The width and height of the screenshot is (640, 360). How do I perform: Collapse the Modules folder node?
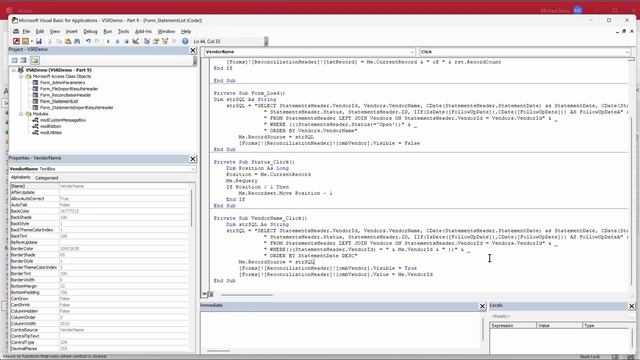(21, 114)
